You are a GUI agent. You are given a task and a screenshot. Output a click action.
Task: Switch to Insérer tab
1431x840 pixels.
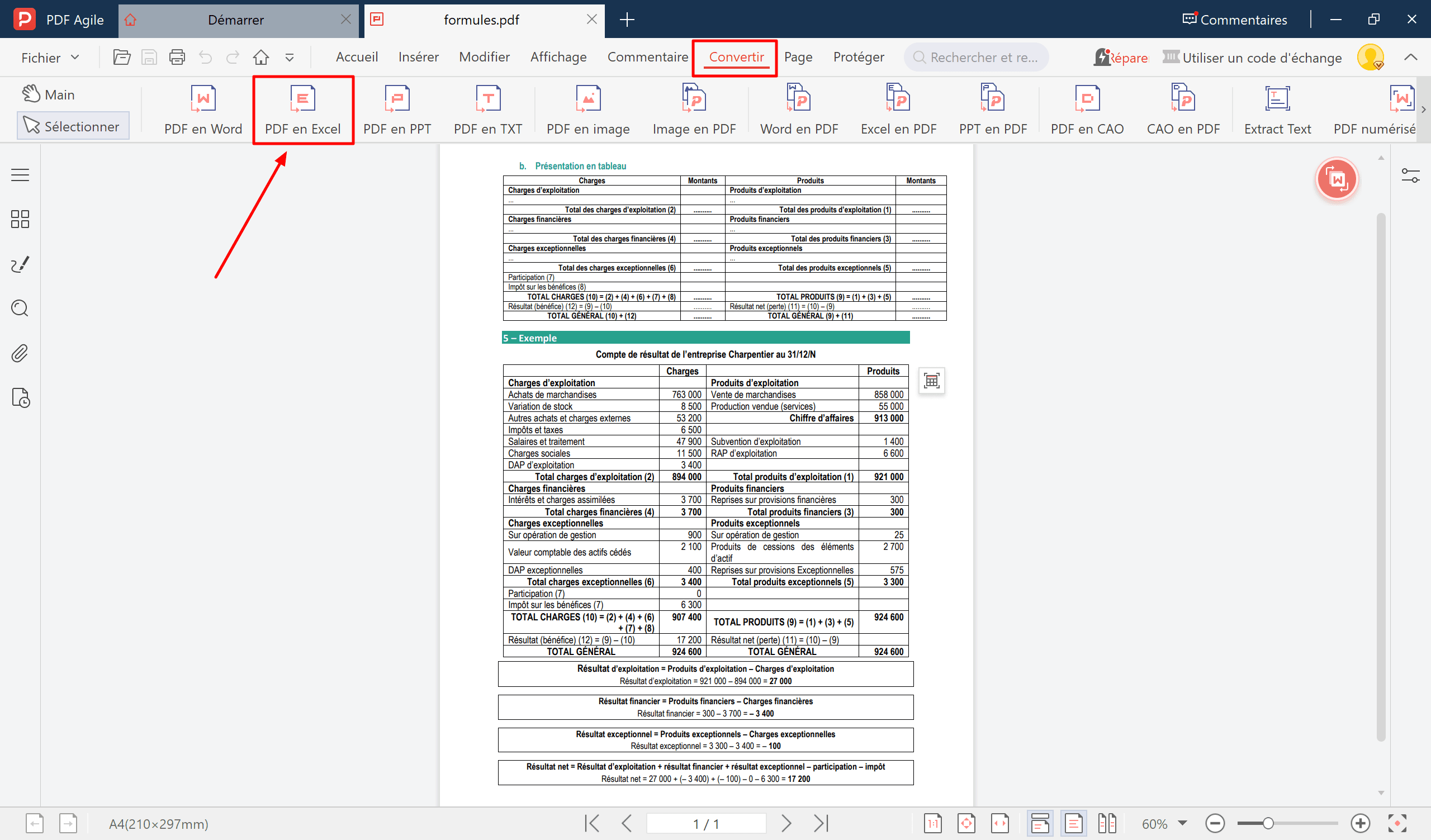point(419,57)
